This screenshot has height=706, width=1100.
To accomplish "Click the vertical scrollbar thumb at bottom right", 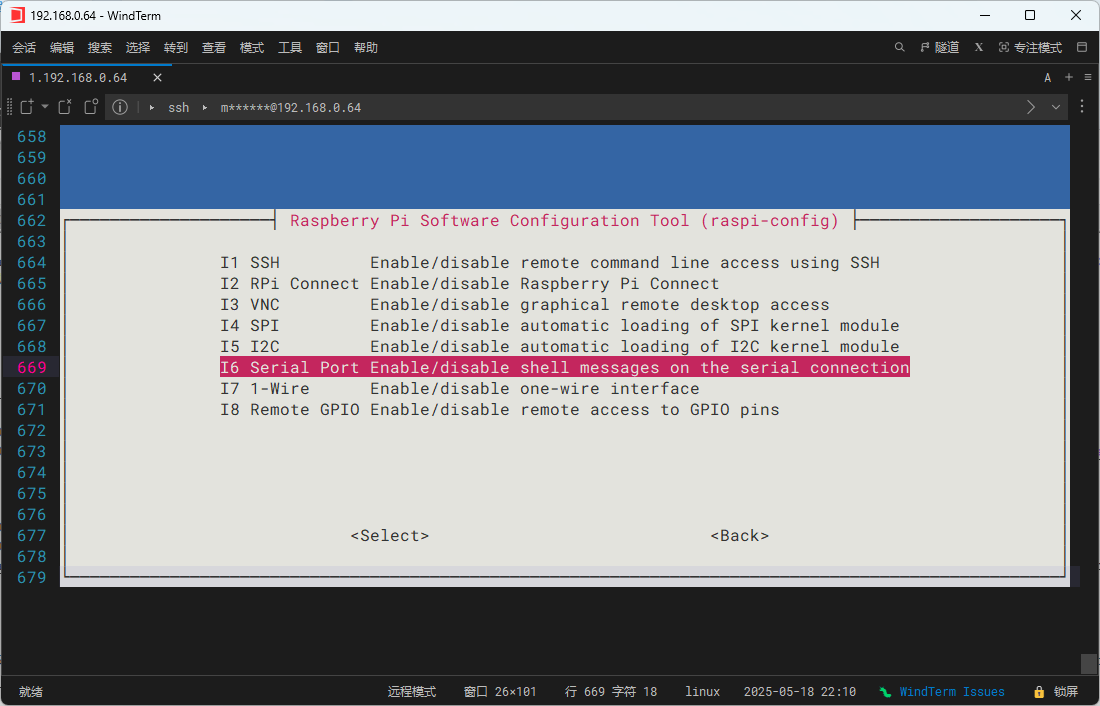I will (1088, 664).
